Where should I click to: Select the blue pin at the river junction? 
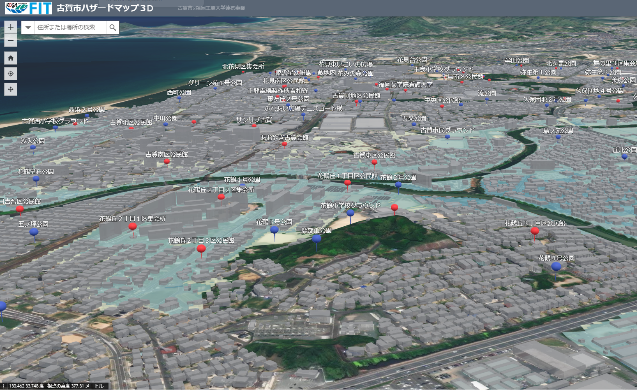[x=399, y=187]
